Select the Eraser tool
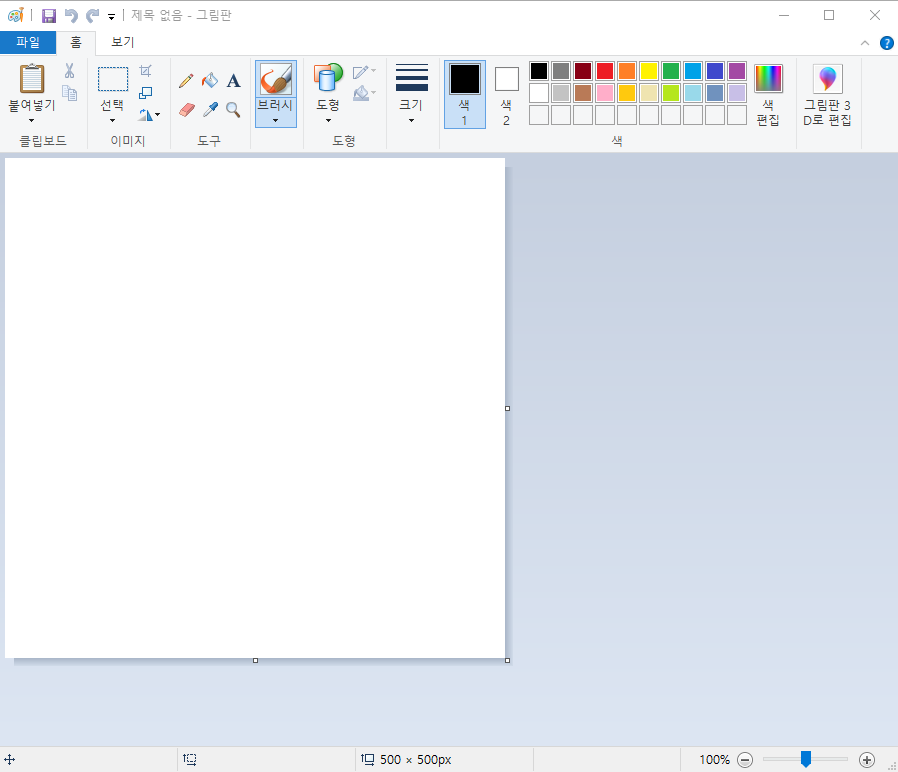This screenshot has height=772, width=898. point(187,109)
